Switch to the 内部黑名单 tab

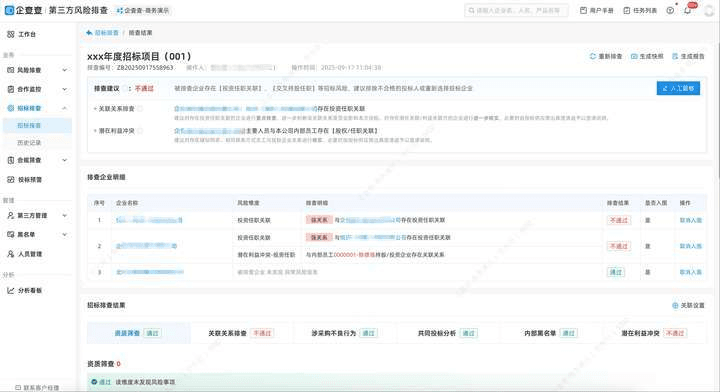pyautogui.click(x=551, y=333)
